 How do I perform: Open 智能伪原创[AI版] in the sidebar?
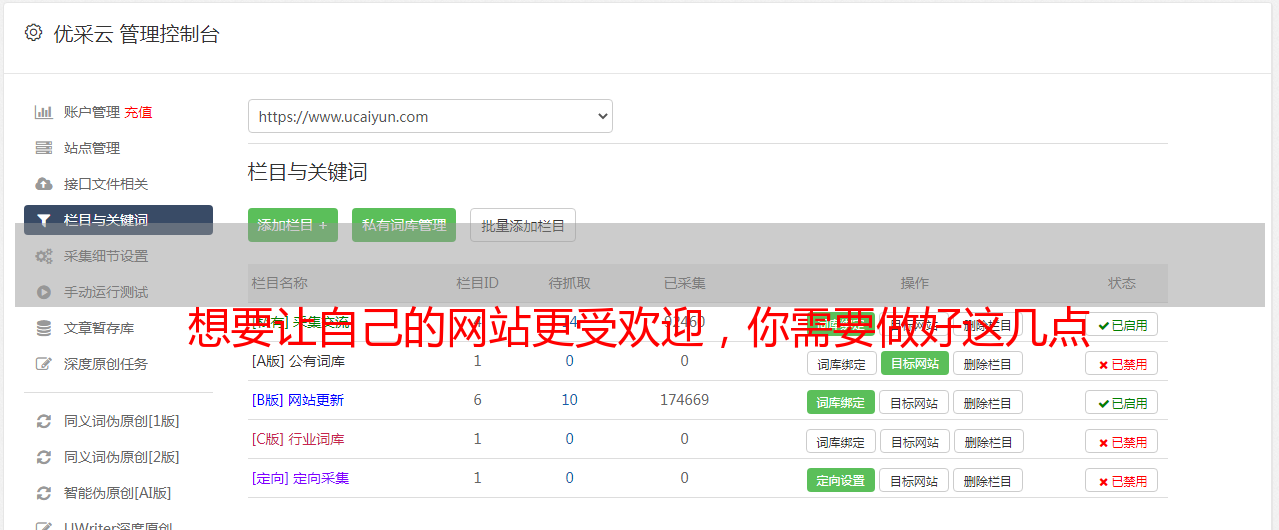coord(118,493)
